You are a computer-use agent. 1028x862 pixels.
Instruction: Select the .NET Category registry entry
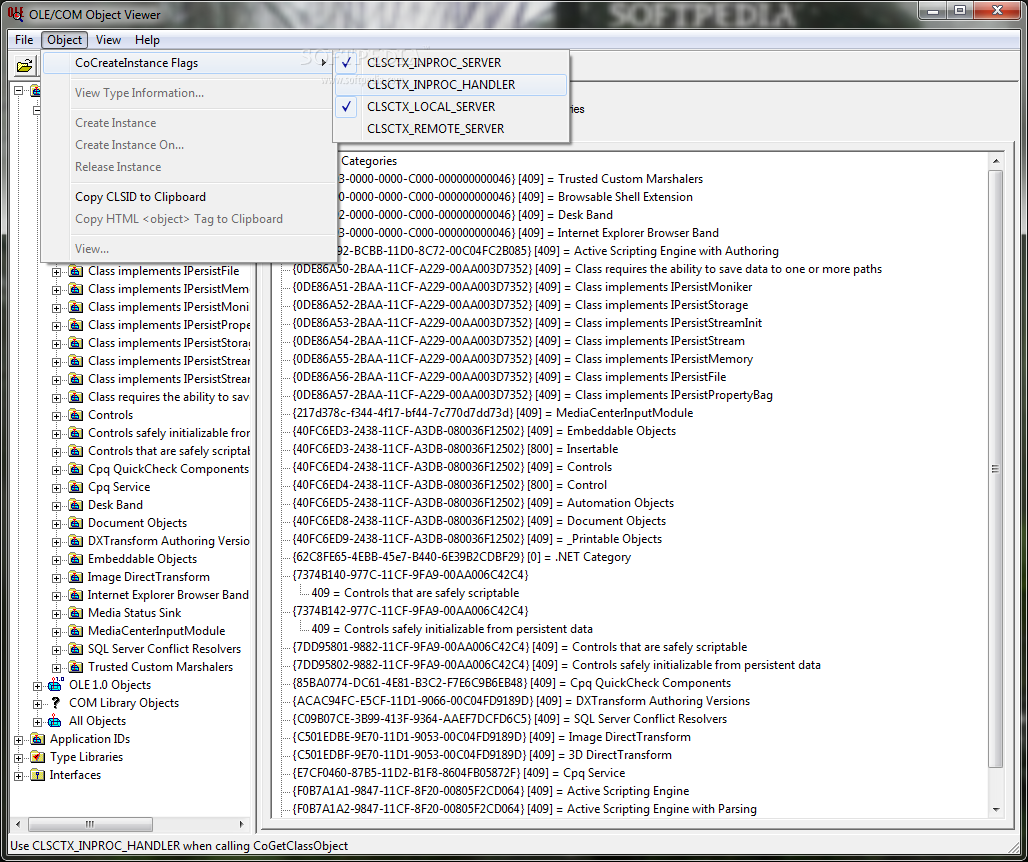462,557
